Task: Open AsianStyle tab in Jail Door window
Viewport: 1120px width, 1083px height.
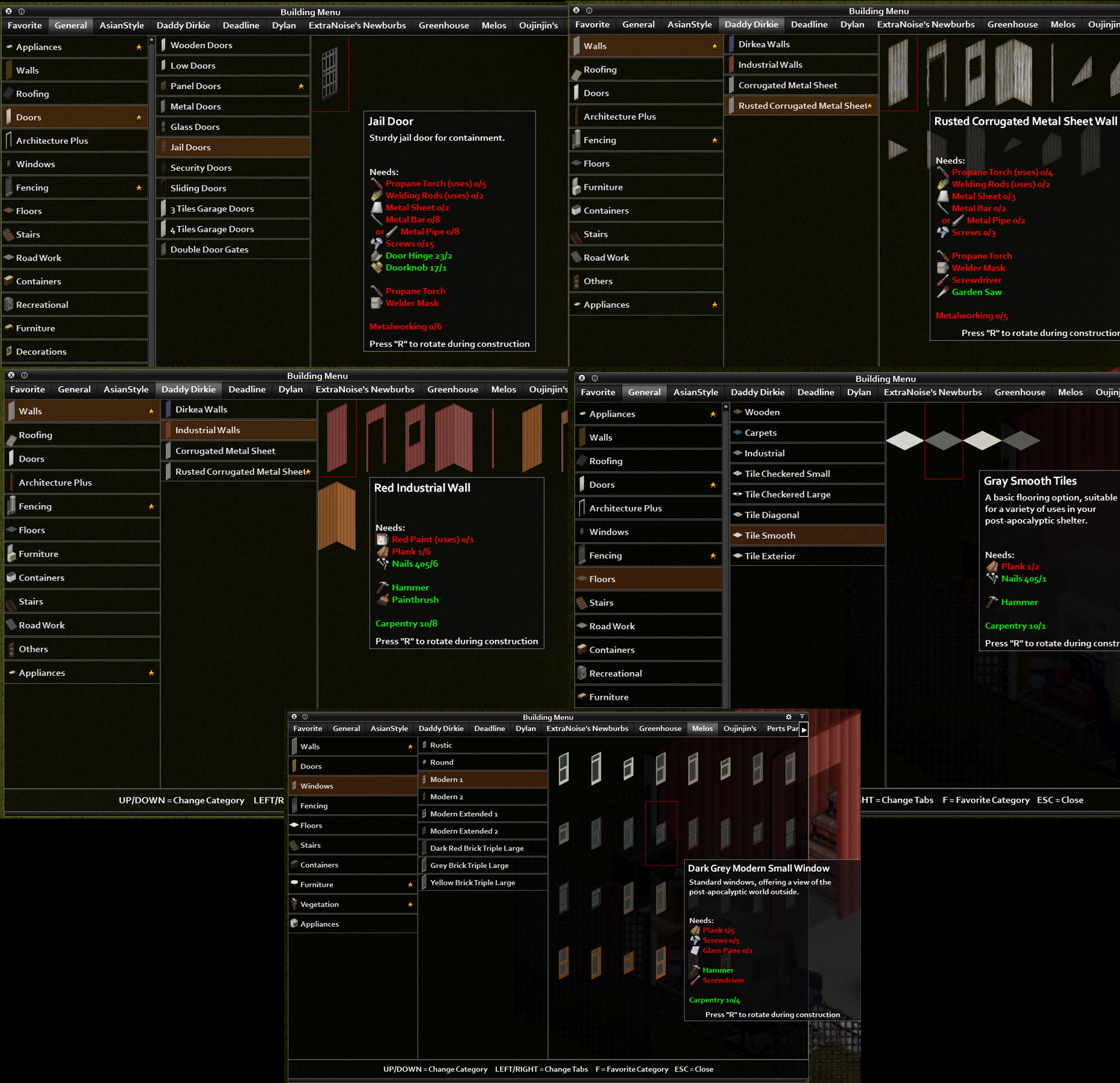Action: click(122, 26)
